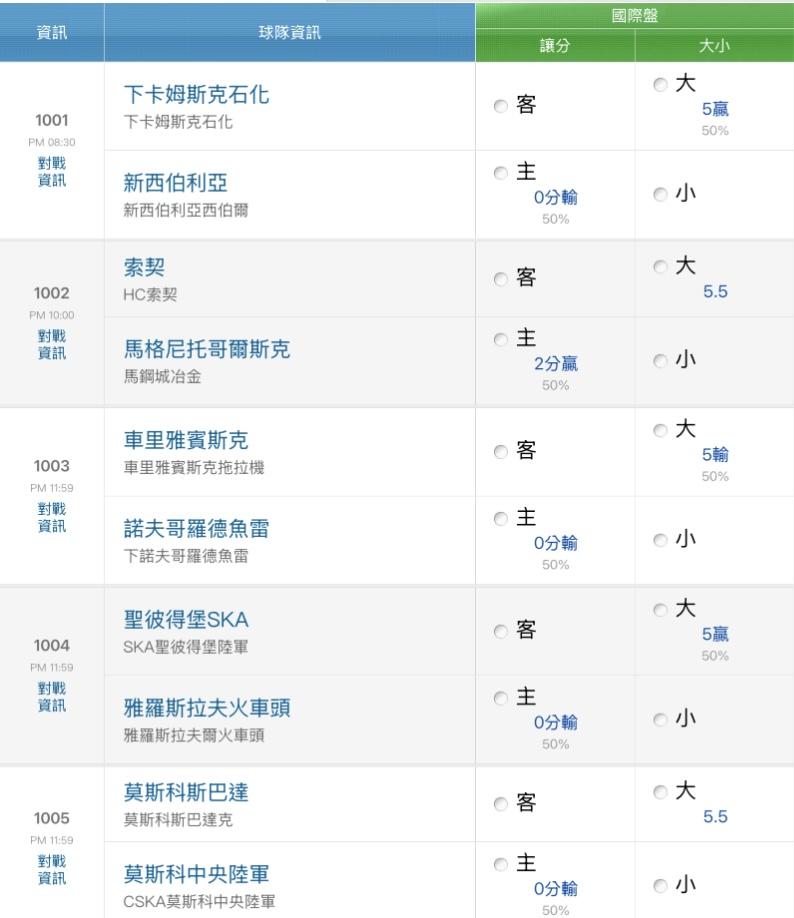Click the 讓分 column header

point(554,46)
